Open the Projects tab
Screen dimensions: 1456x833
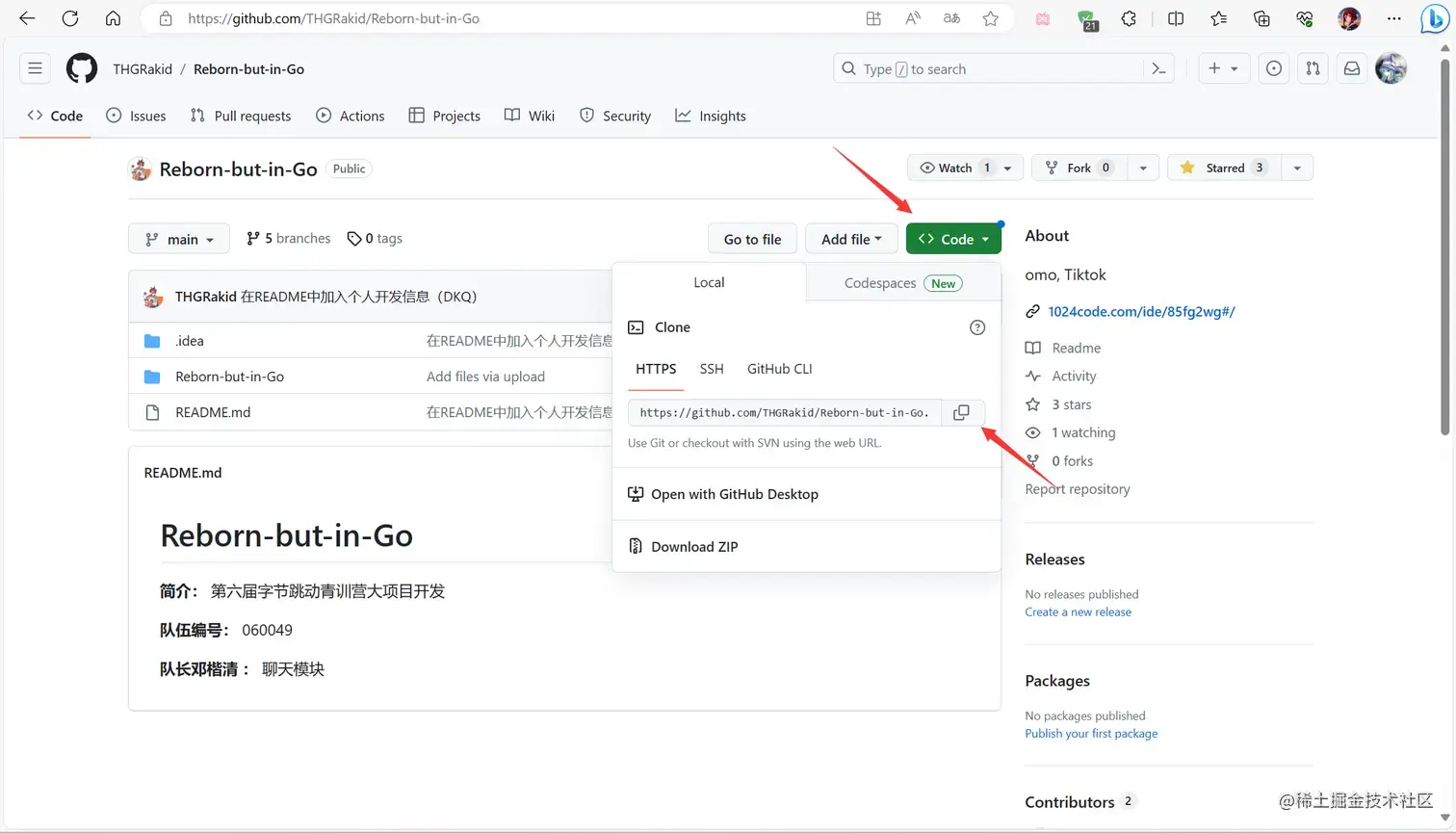point(445,116)
